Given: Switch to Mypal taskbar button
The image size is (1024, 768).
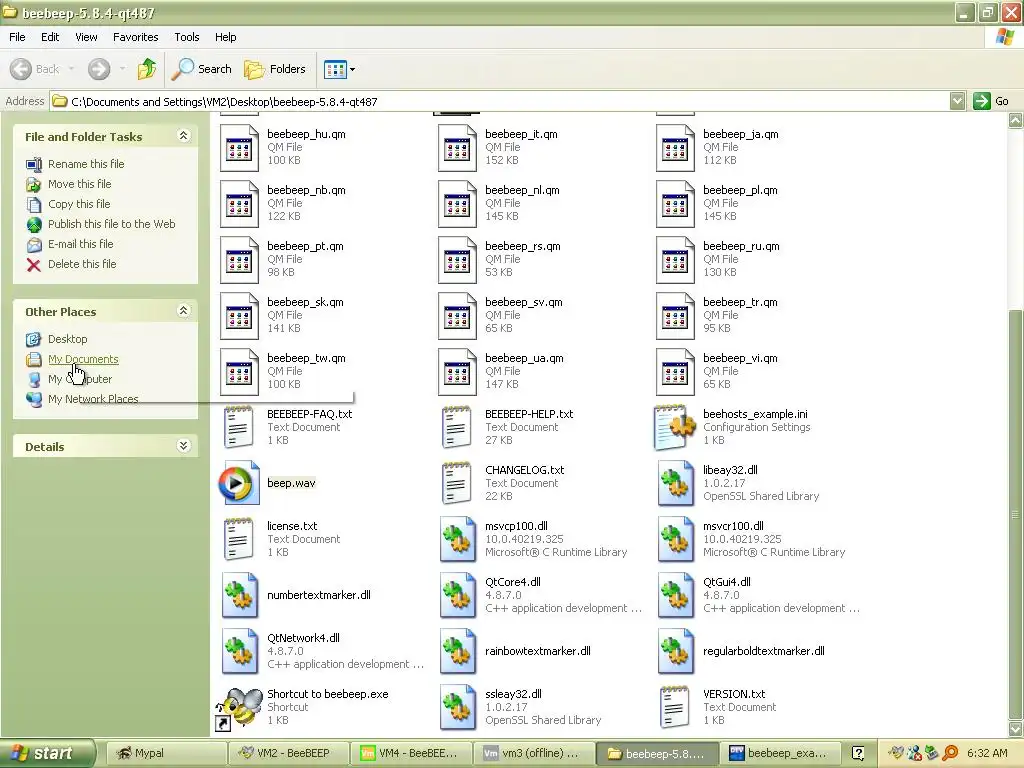Looking at the screenshot, I should click(165, 753).
